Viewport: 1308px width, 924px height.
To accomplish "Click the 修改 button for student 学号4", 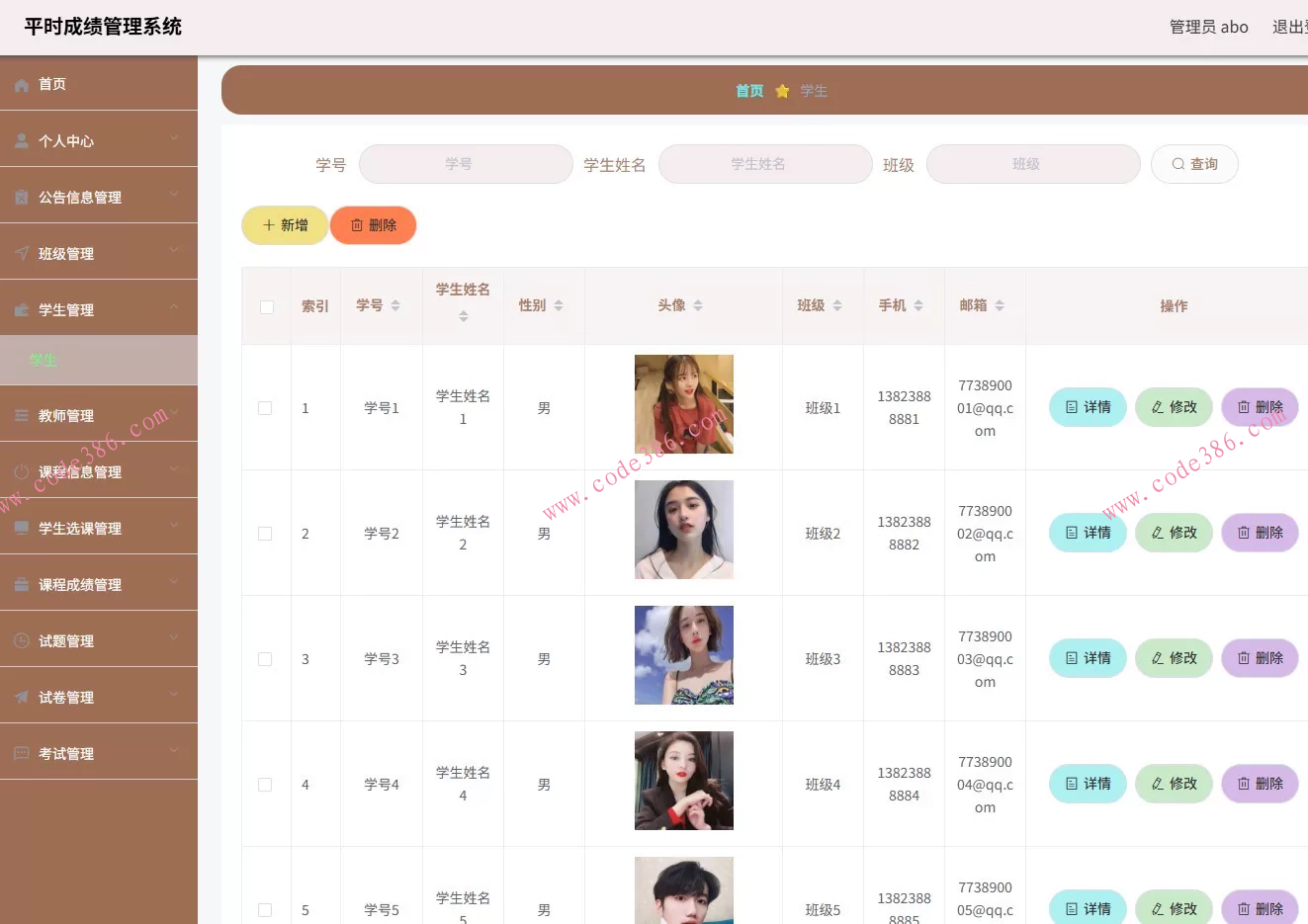I will point(1174,783).
